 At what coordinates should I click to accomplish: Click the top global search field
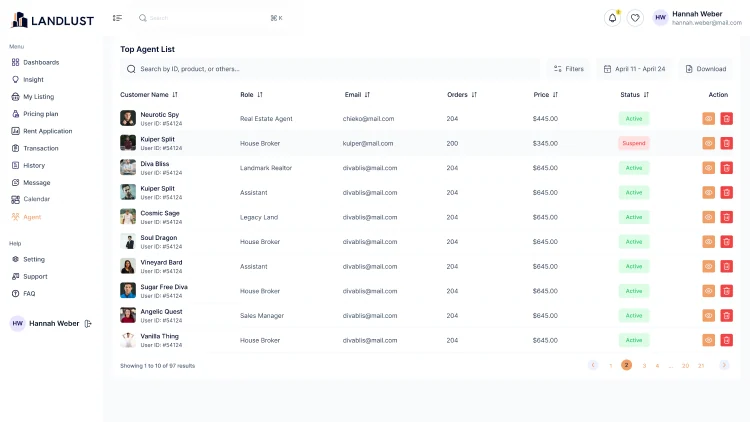pos(210,18)
